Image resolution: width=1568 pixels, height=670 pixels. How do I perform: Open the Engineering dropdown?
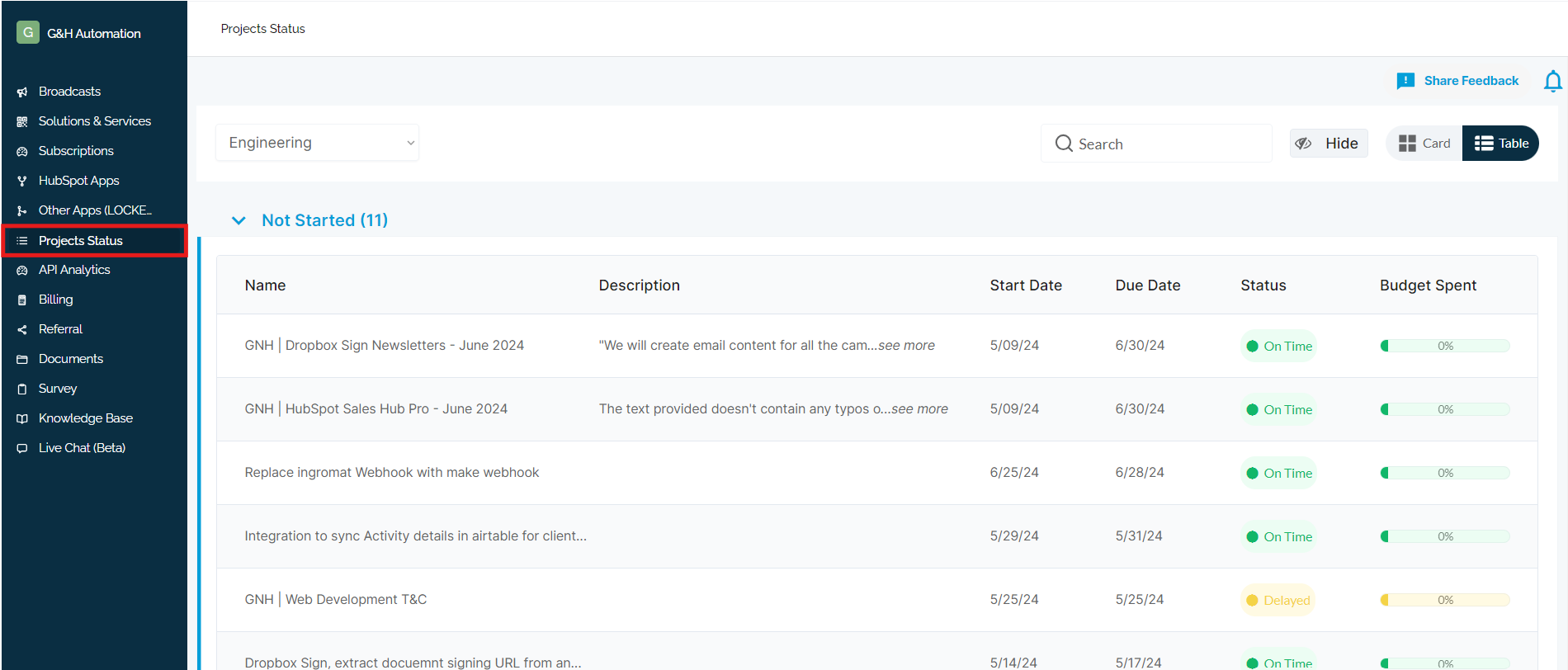point(318,143)
